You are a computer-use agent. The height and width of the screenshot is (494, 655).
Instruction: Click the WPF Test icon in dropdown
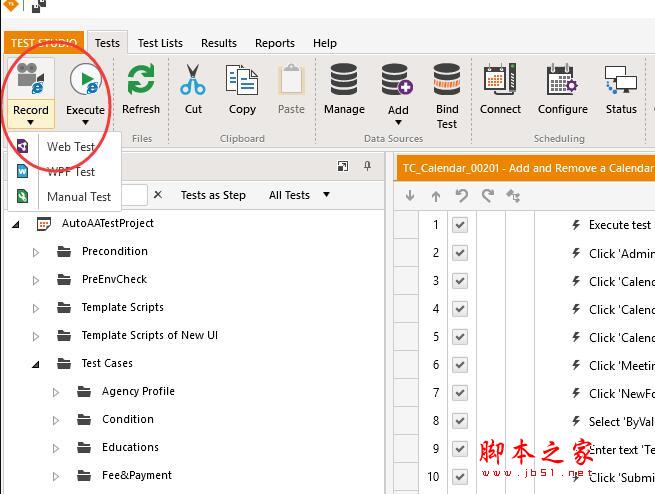click(23, 171)
